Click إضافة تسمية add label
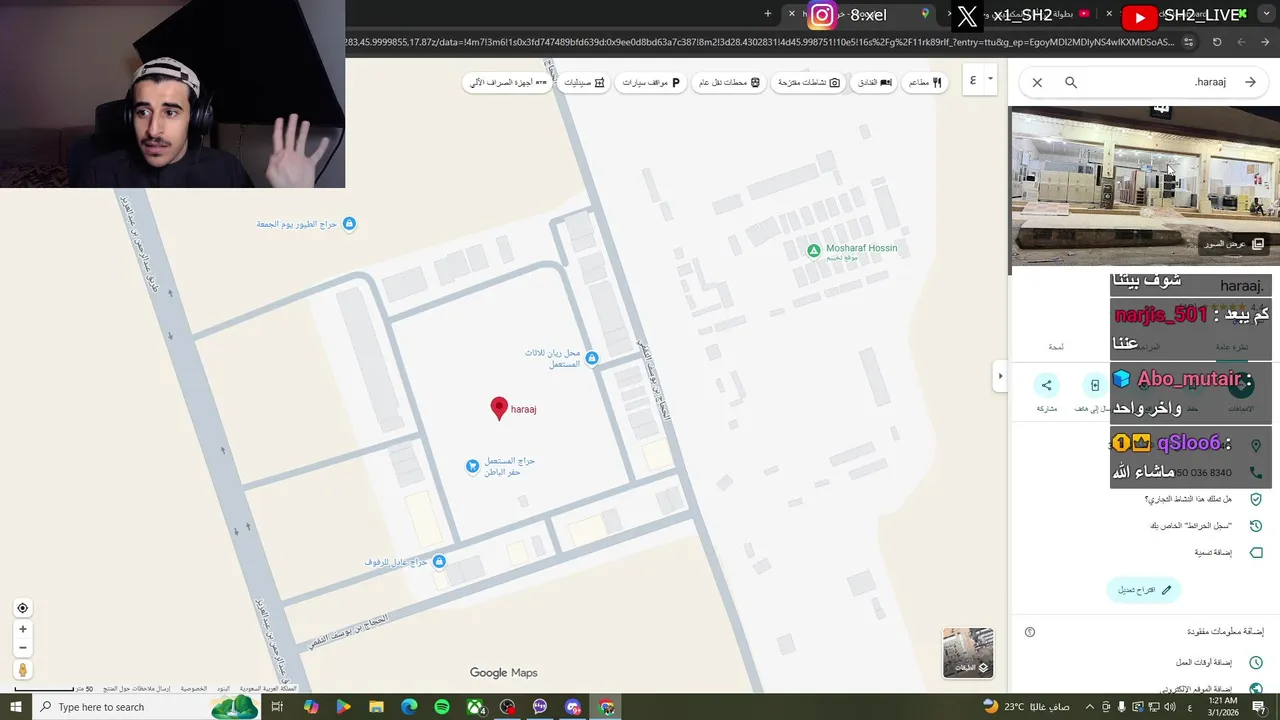 click(x=1213, y=553)
